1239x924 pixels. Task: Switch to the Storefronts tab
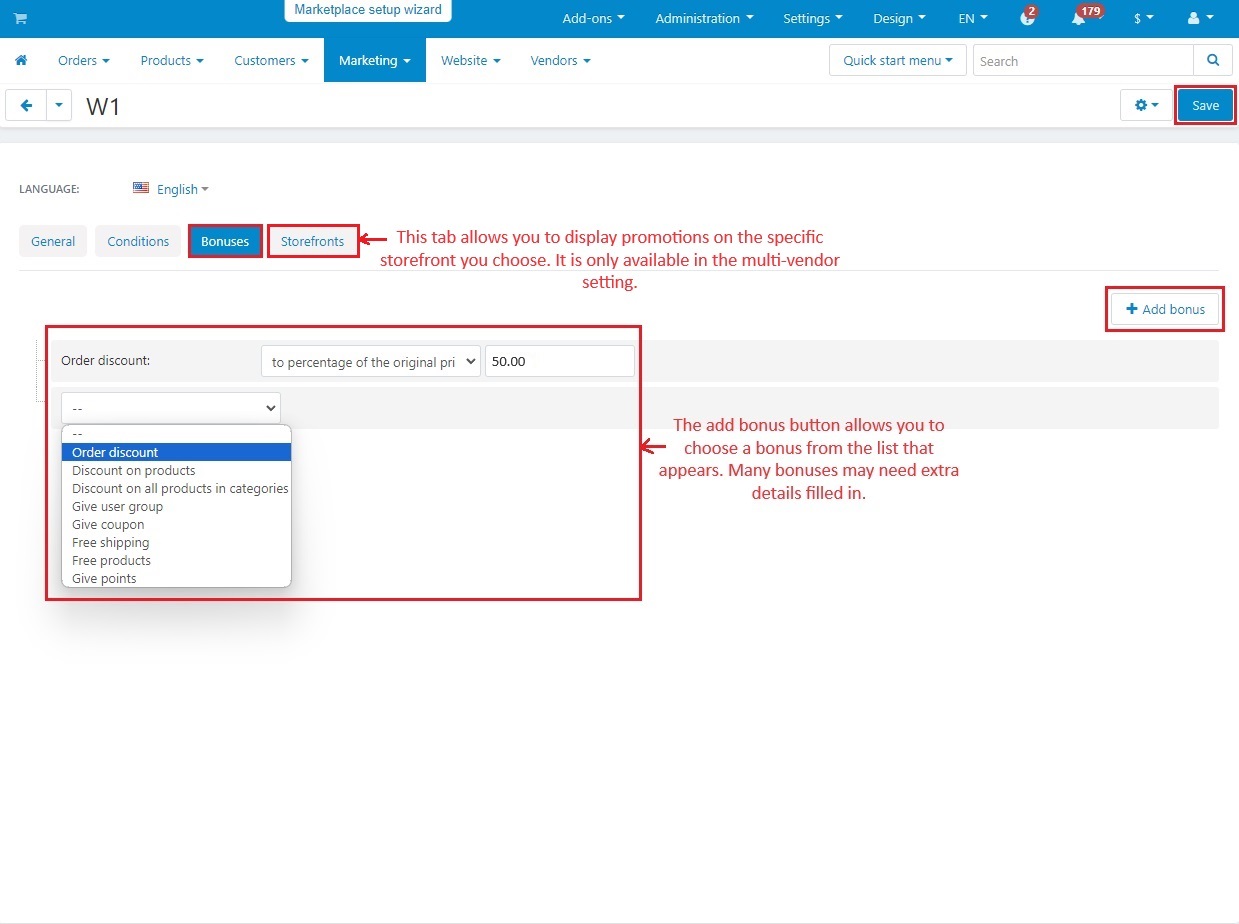click(x=313, y=241)
